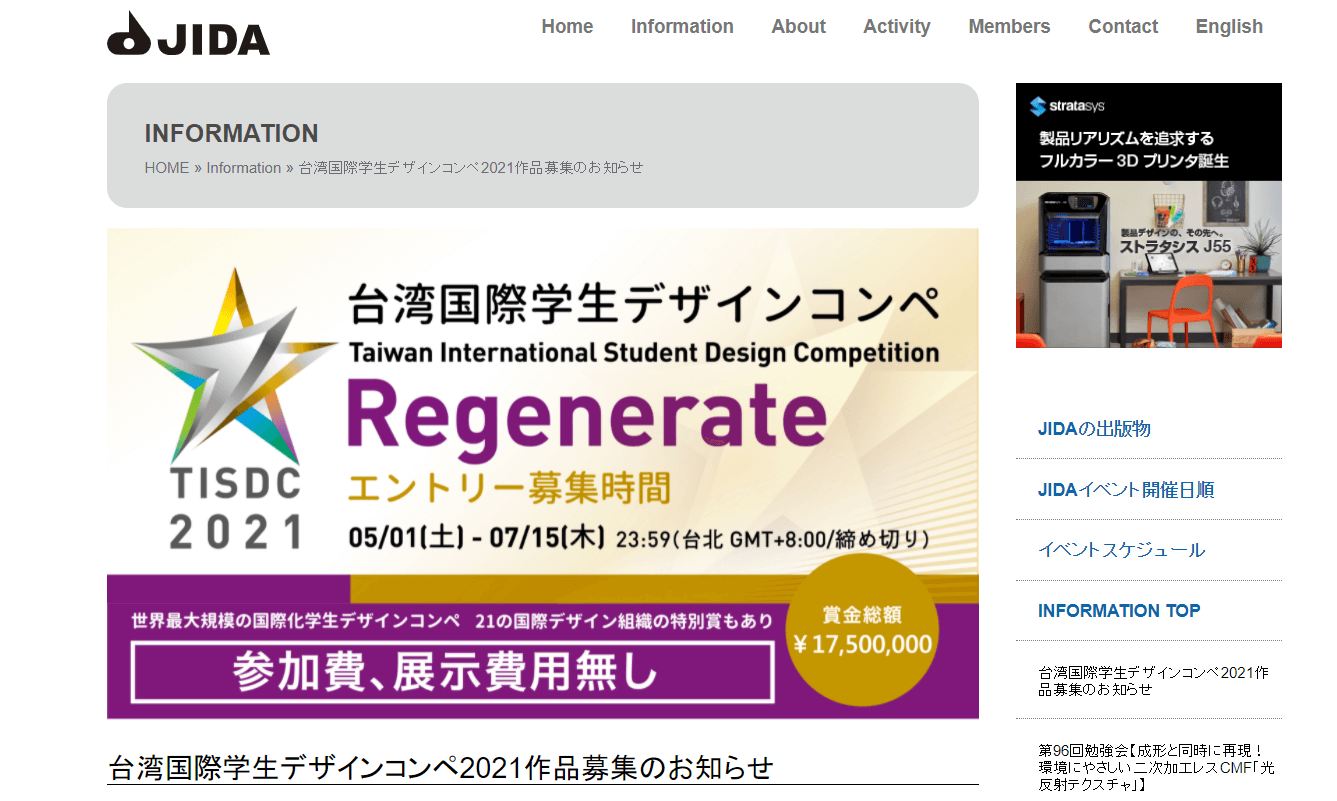The width and height of the screenshot is (1337, 801).
Task: Click the Stratasys logo in the ad
Action: pyautogui.click(x=1067, y=106)
